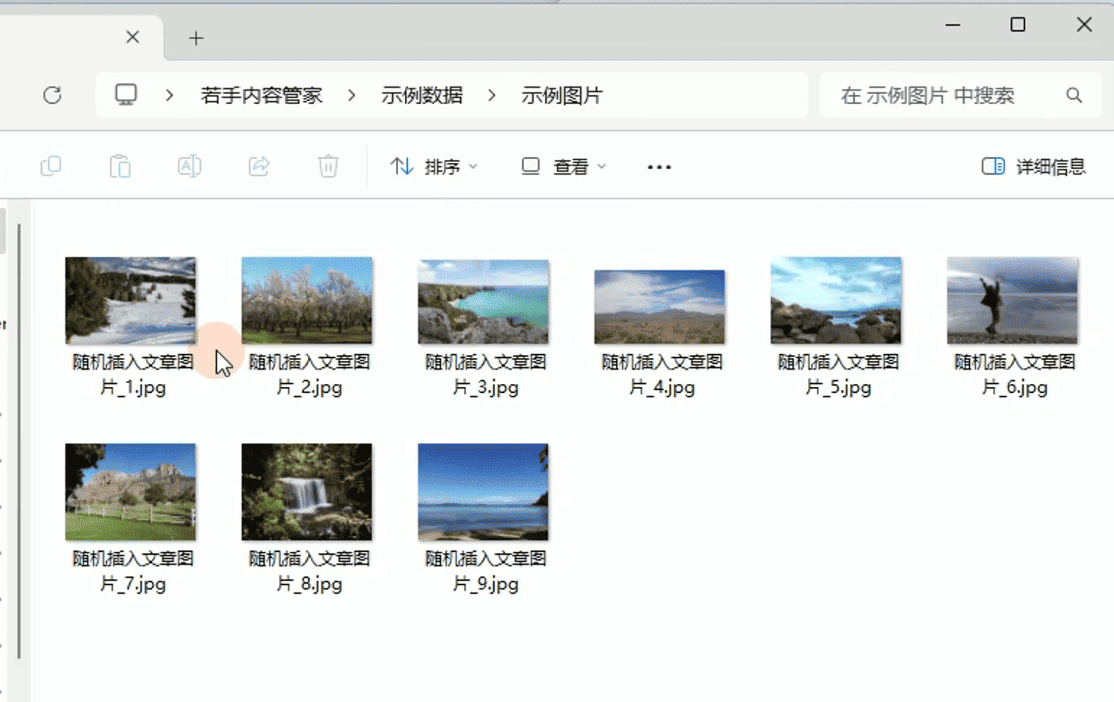Click the Share icon in toolbar
Screen dimensions: 1114x702
[259, 166]
